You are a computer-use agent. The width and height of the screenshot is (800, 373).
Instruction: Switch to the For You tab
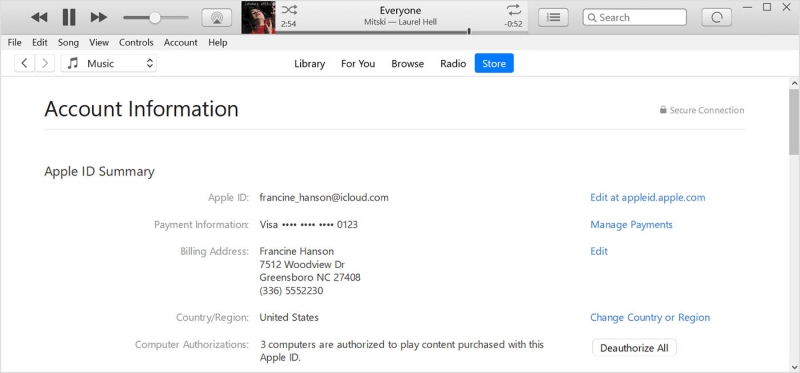point(358,64)
